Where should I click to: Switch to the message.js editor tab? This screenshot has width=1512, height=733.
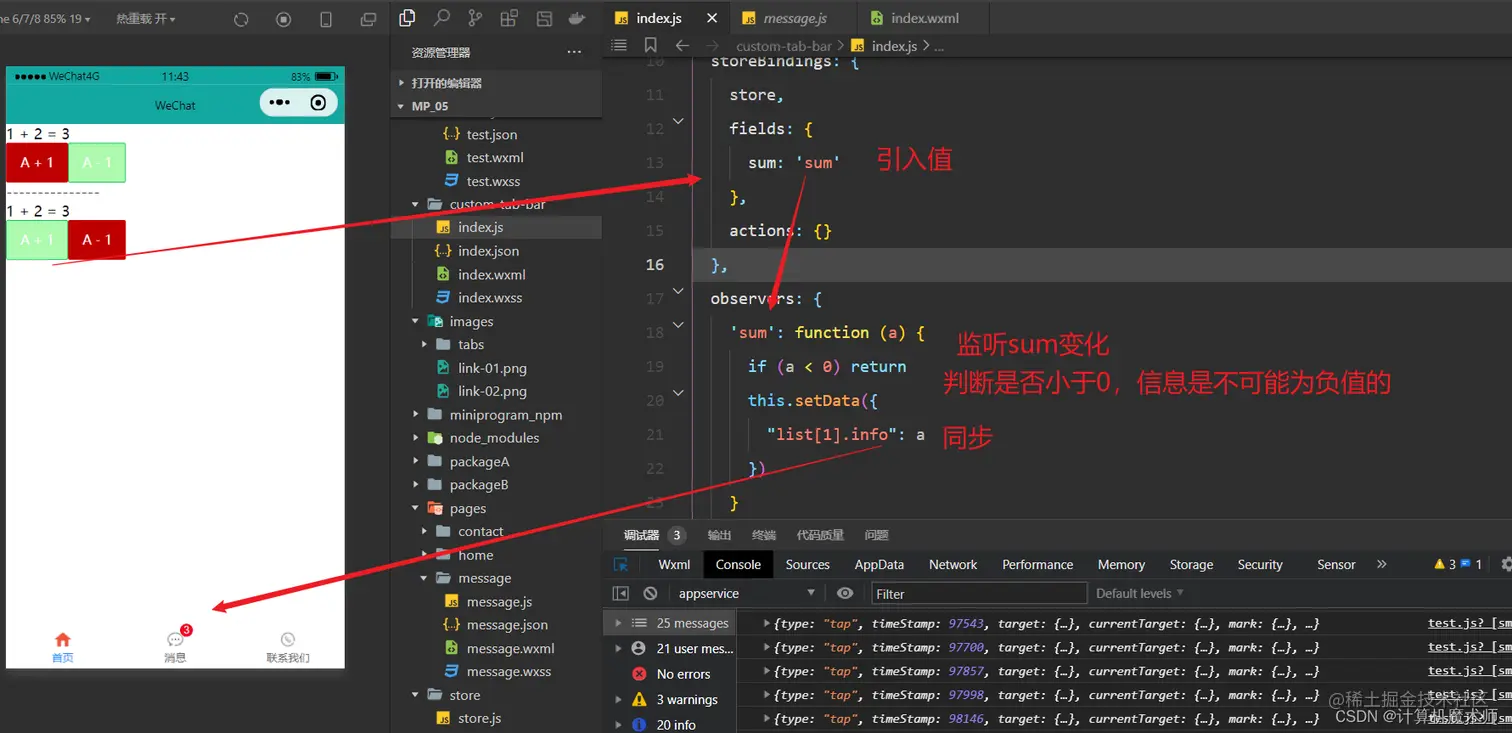795,18
